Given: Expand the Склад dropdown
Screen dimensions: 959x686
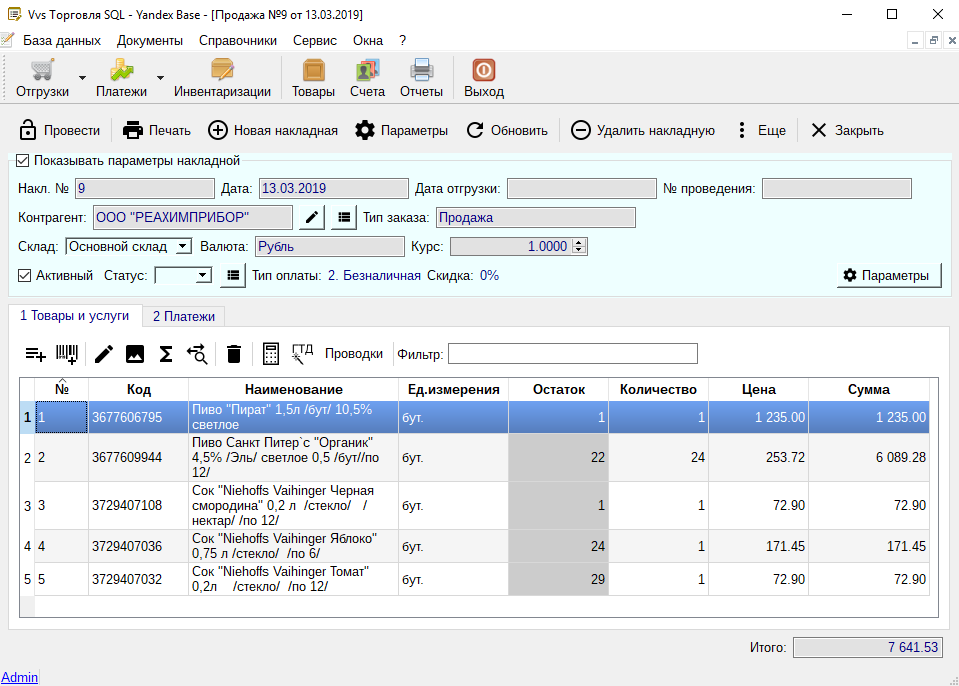Looking at the screenshot, I should pos(182,246).
